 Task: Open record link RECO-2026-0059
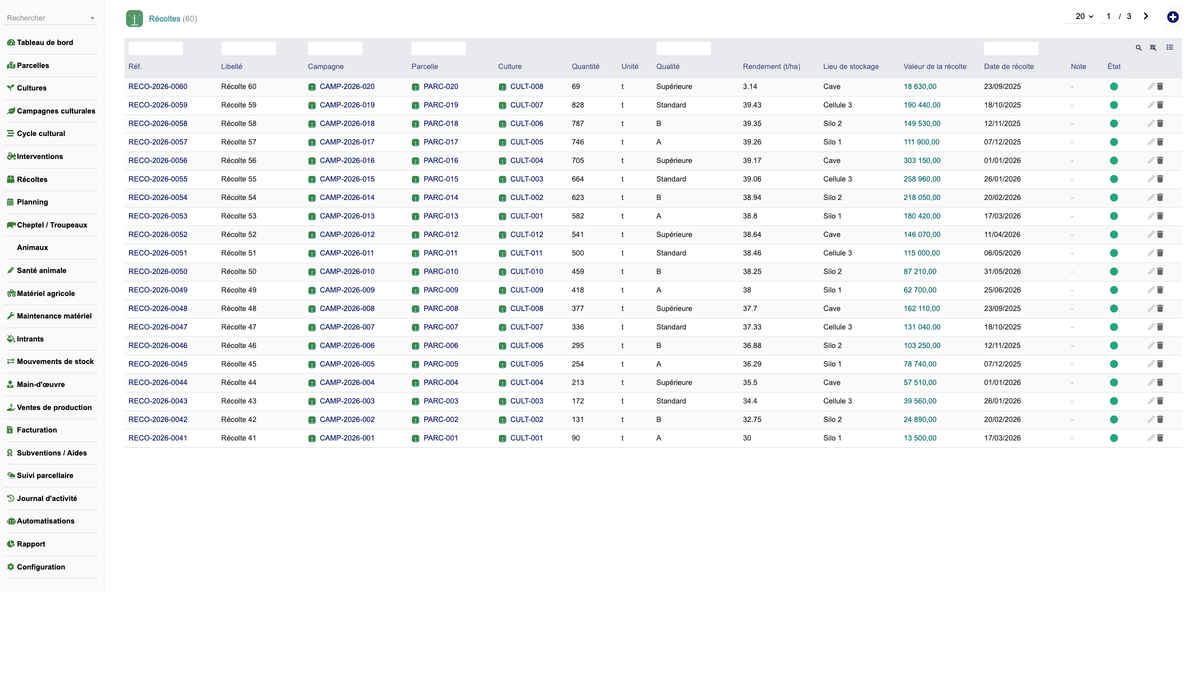pos(158,105)
